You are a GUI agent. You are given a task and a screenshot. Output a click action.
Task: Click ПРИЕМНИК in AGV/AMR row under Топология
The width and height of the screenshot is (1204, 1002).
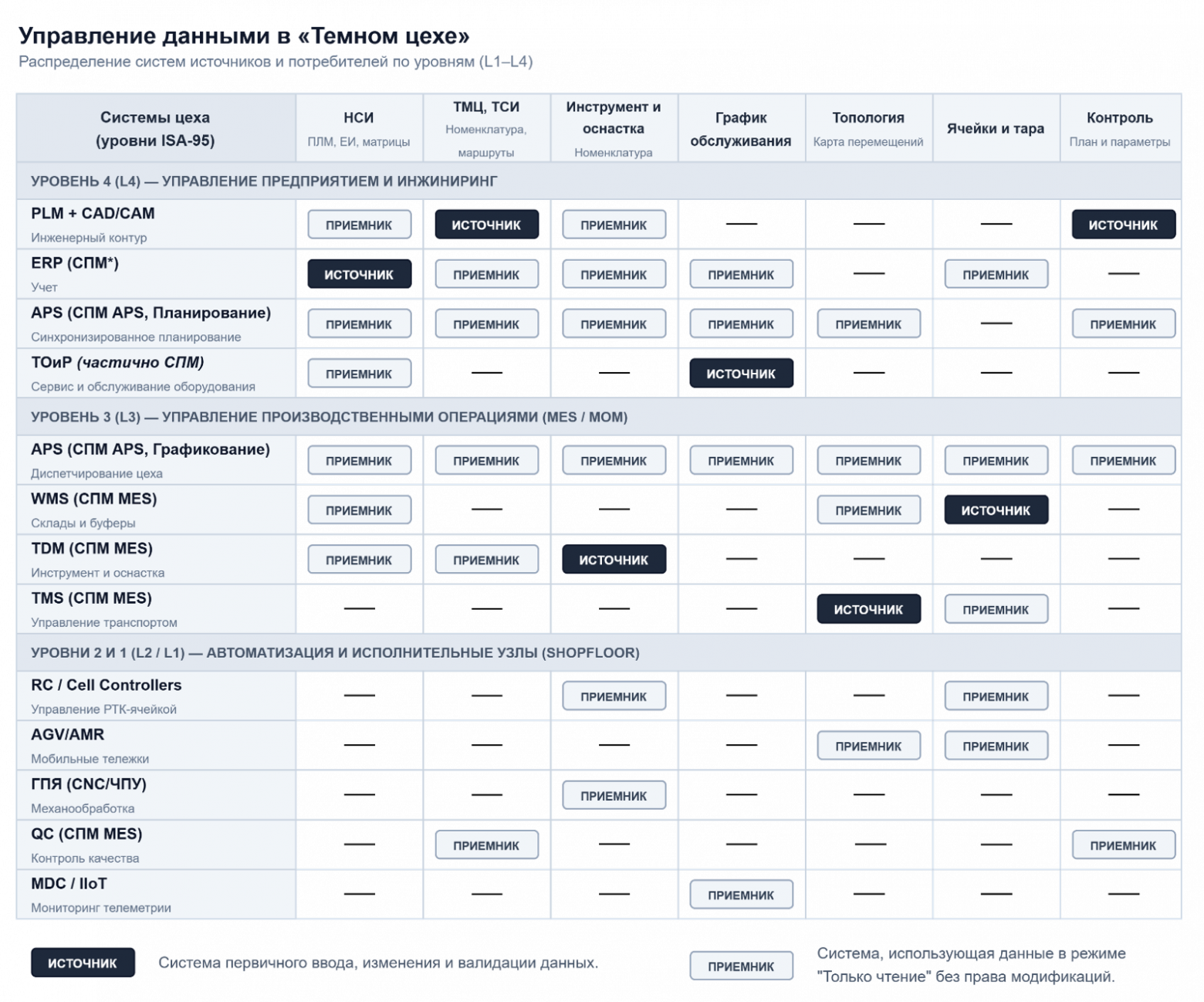(x=868, y=746)
